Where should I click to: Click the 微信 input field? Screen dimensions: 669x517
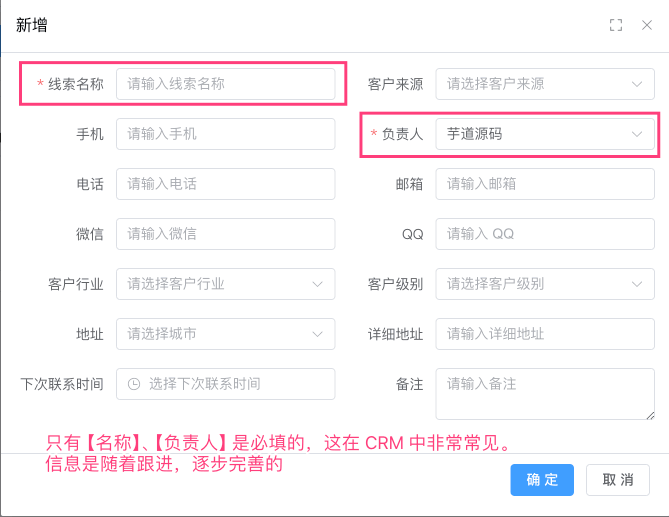[x=225, y=234]
